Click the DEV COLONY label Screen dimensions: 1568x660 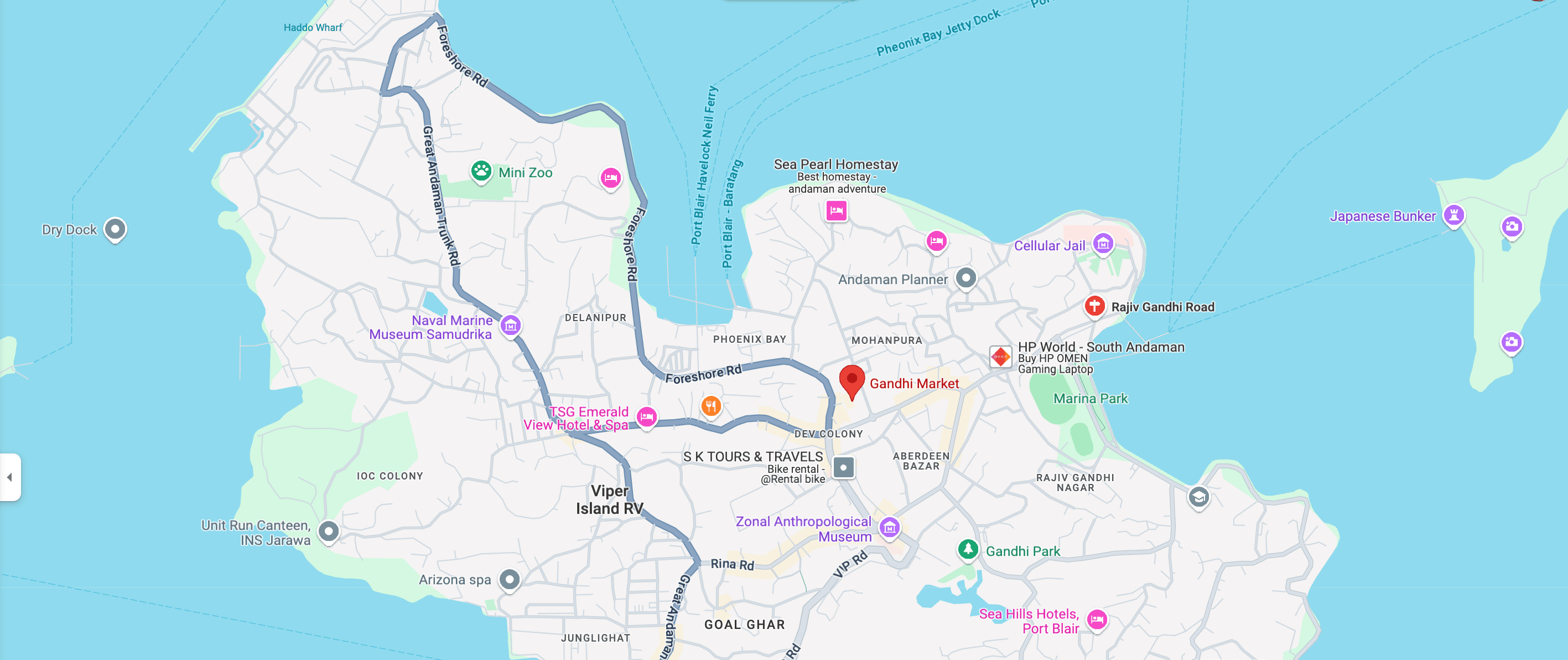click(x=828, y=434)
